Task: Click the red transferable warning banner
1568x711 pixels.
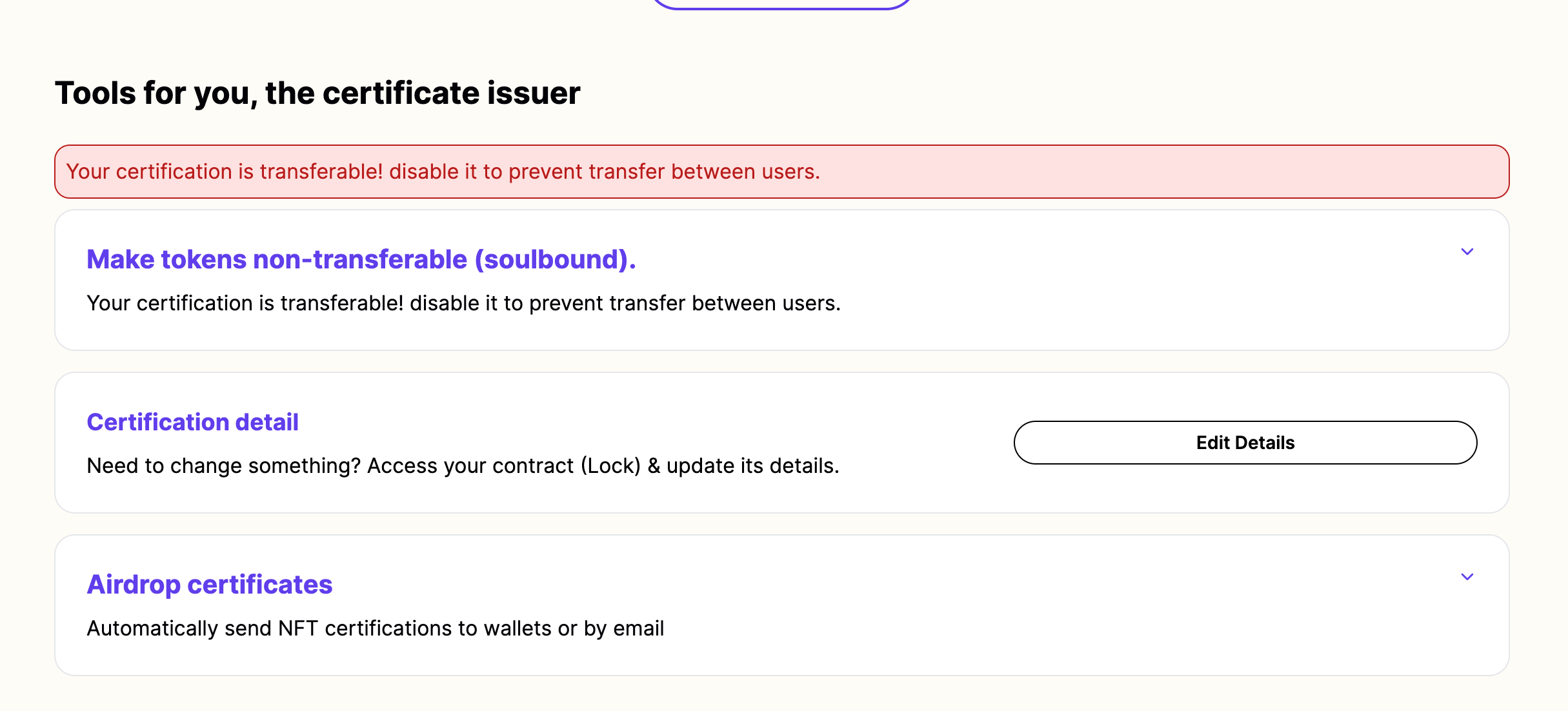Action: tap(781, 172)
